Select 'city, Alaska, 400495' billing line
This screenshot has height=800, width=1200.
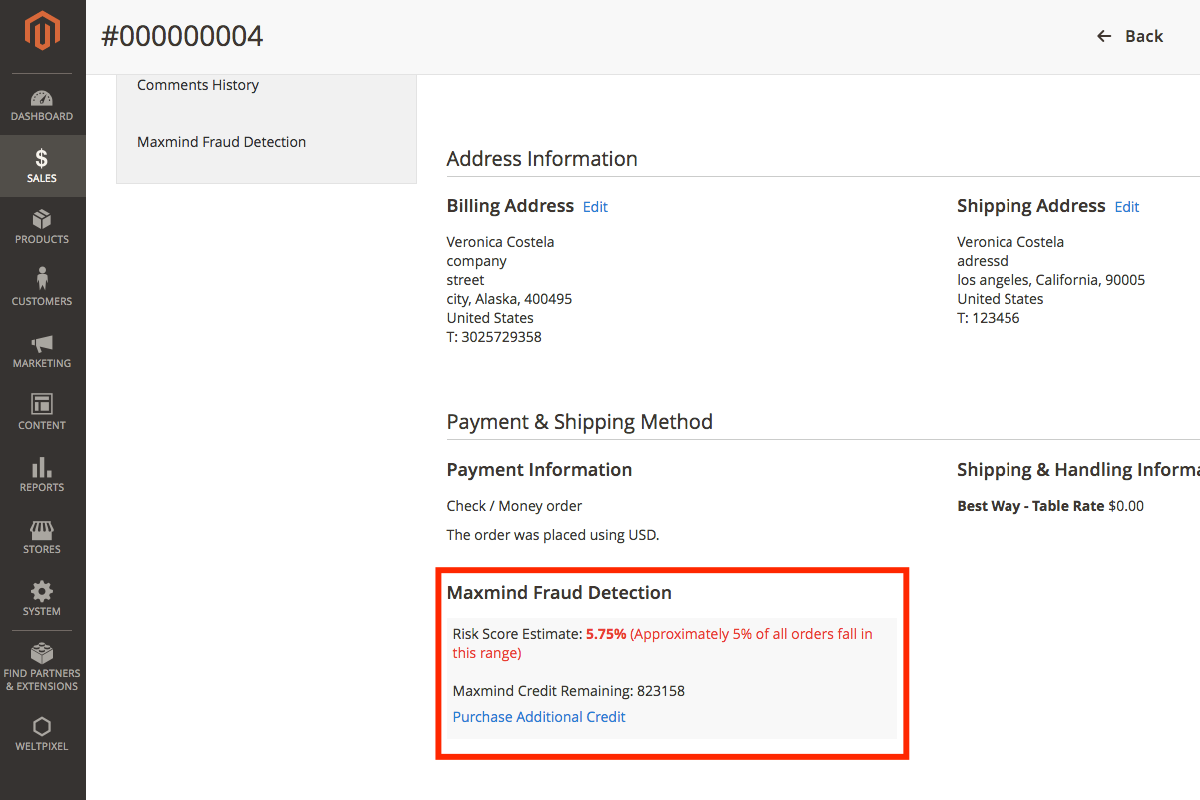[510, 299]
